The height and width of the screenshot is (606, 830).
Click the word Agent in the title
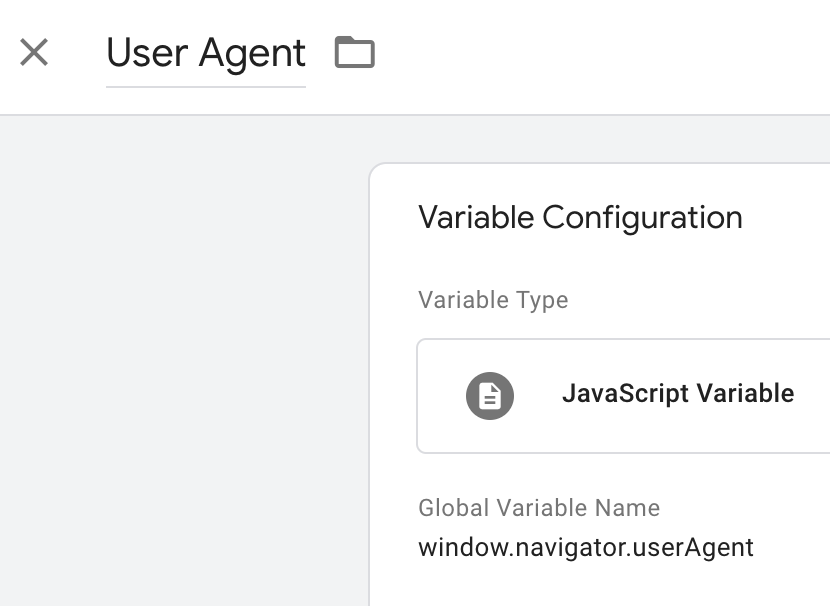click(252, 55)
